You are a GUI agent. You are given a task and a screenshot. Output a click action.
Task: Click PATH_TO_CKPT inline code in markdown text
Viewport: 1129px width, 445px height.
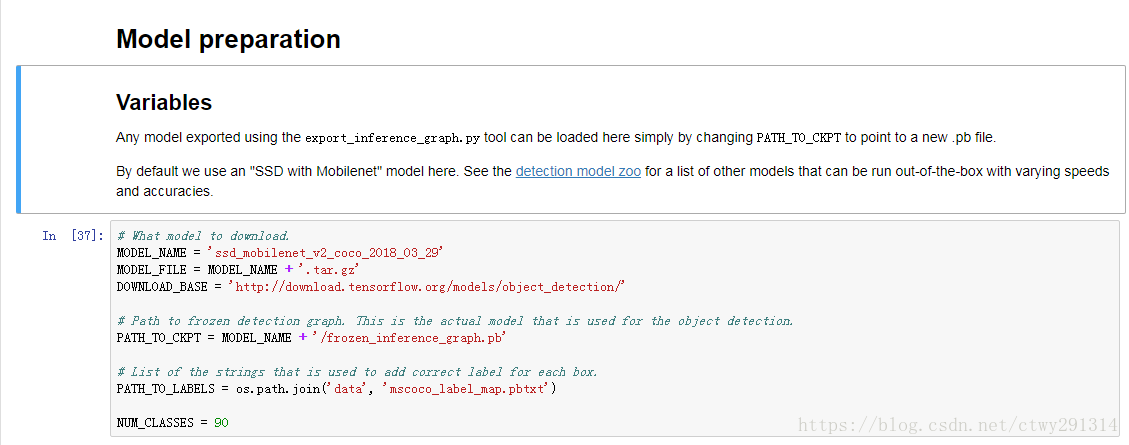coord(799,138)
